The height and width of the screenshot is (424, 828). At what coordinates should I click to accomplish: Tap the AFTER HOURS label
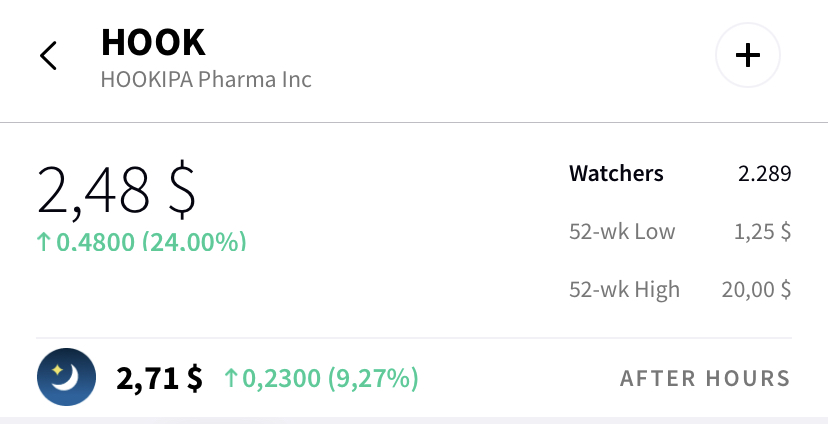[x=705, y=378]
